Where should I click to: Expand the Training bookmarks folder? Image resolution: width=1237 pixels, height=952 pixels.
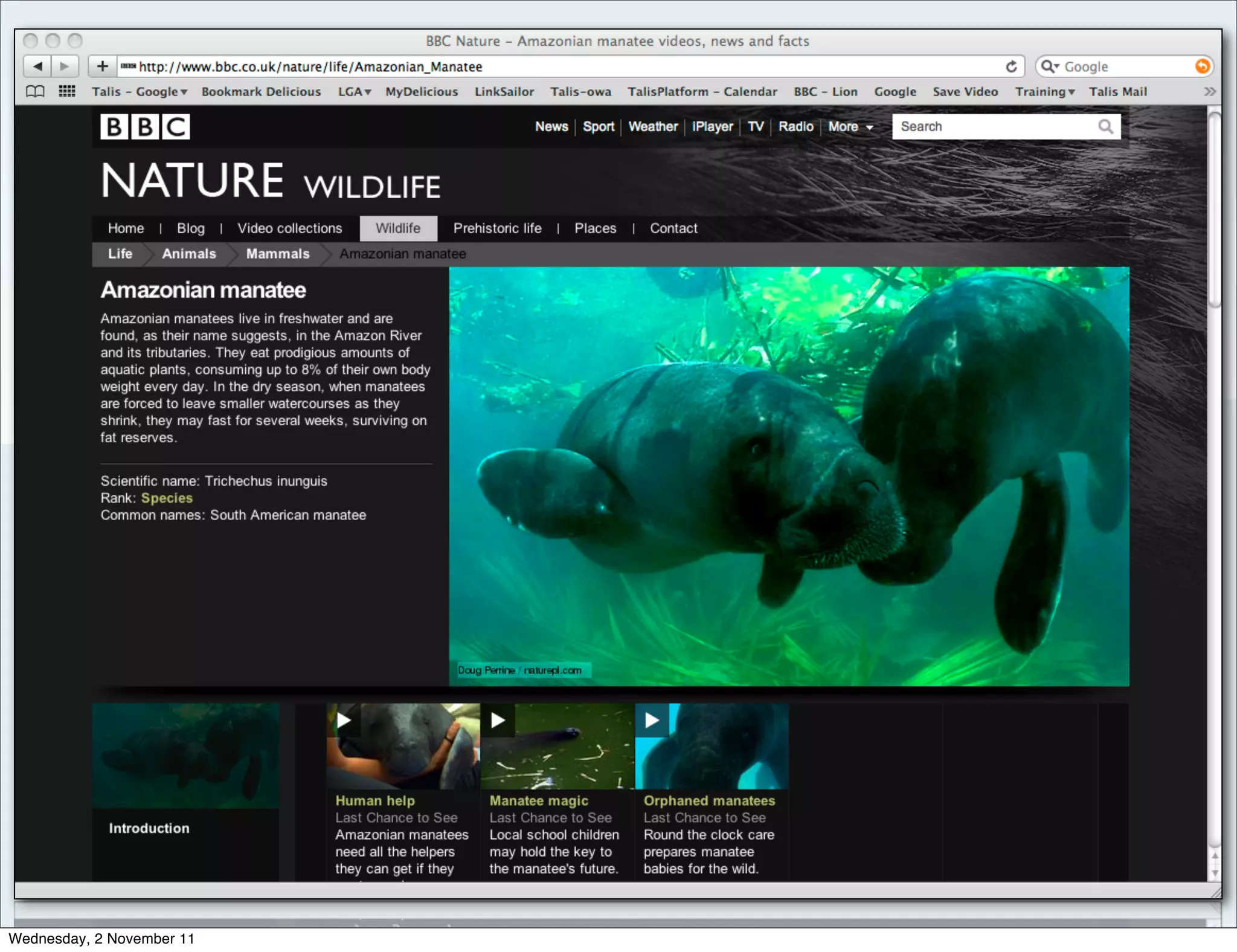[1044, 92]
